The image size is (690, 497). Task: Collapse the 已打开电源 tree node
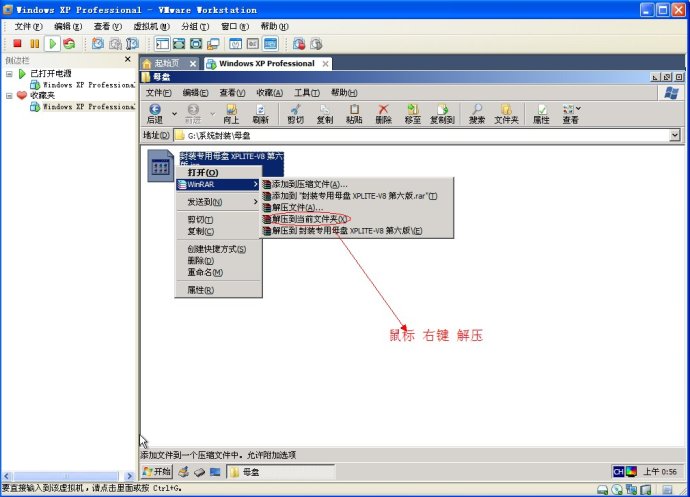click(x=9, y=74)
